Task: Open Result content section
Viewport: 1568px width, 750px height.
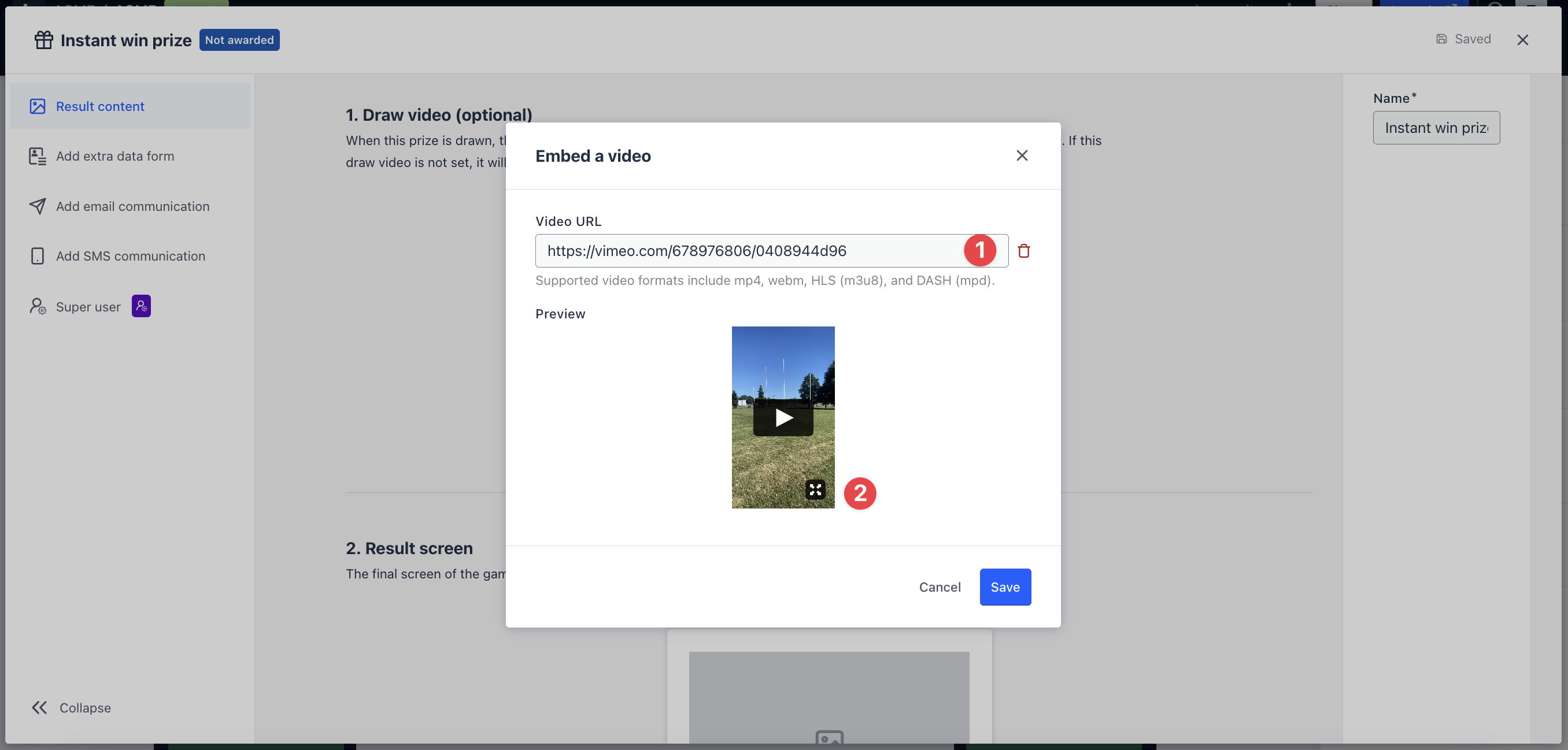Action: (100, 106)
